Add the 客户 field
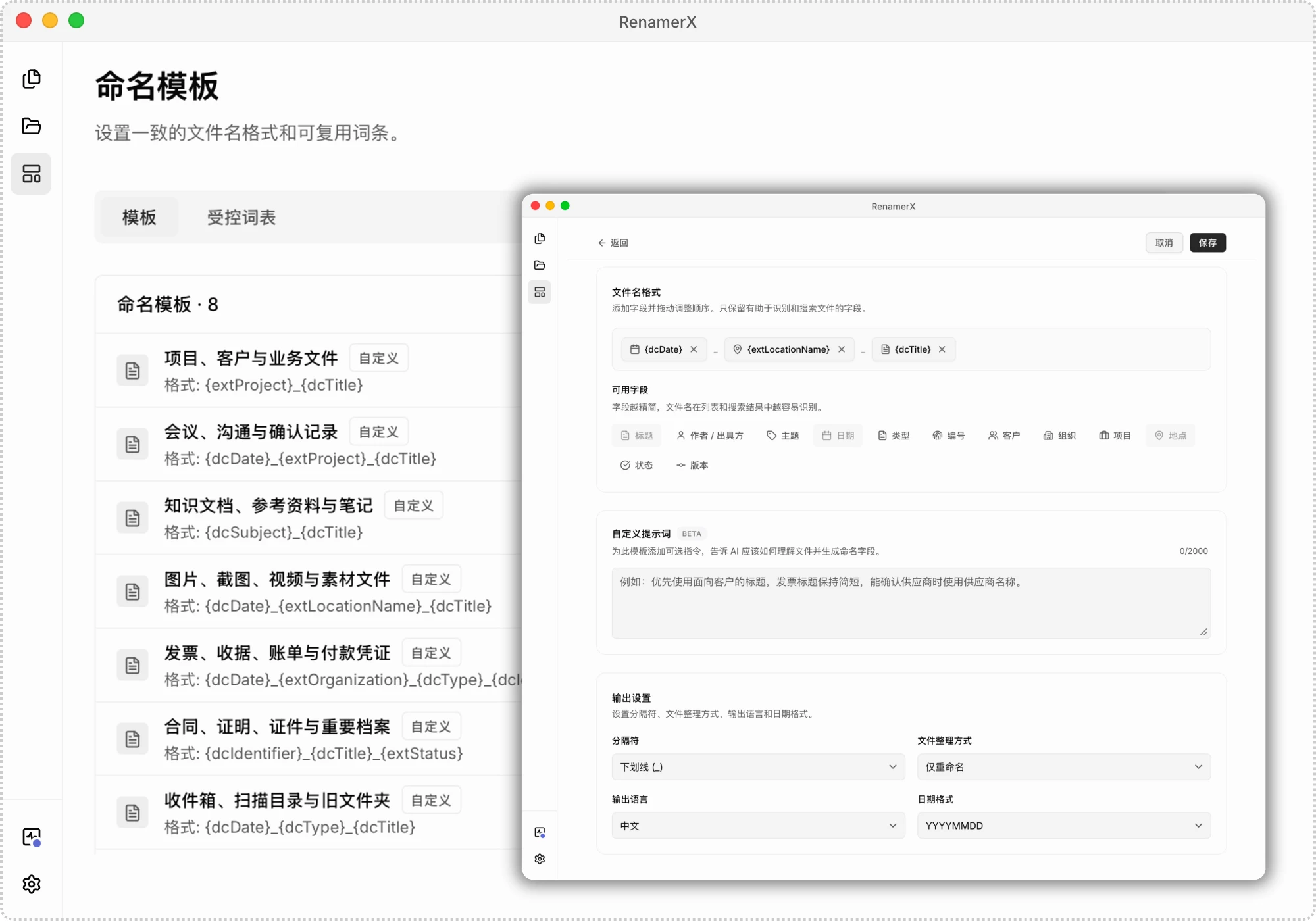The image size is (1316, 921). tap(1004, 436)
